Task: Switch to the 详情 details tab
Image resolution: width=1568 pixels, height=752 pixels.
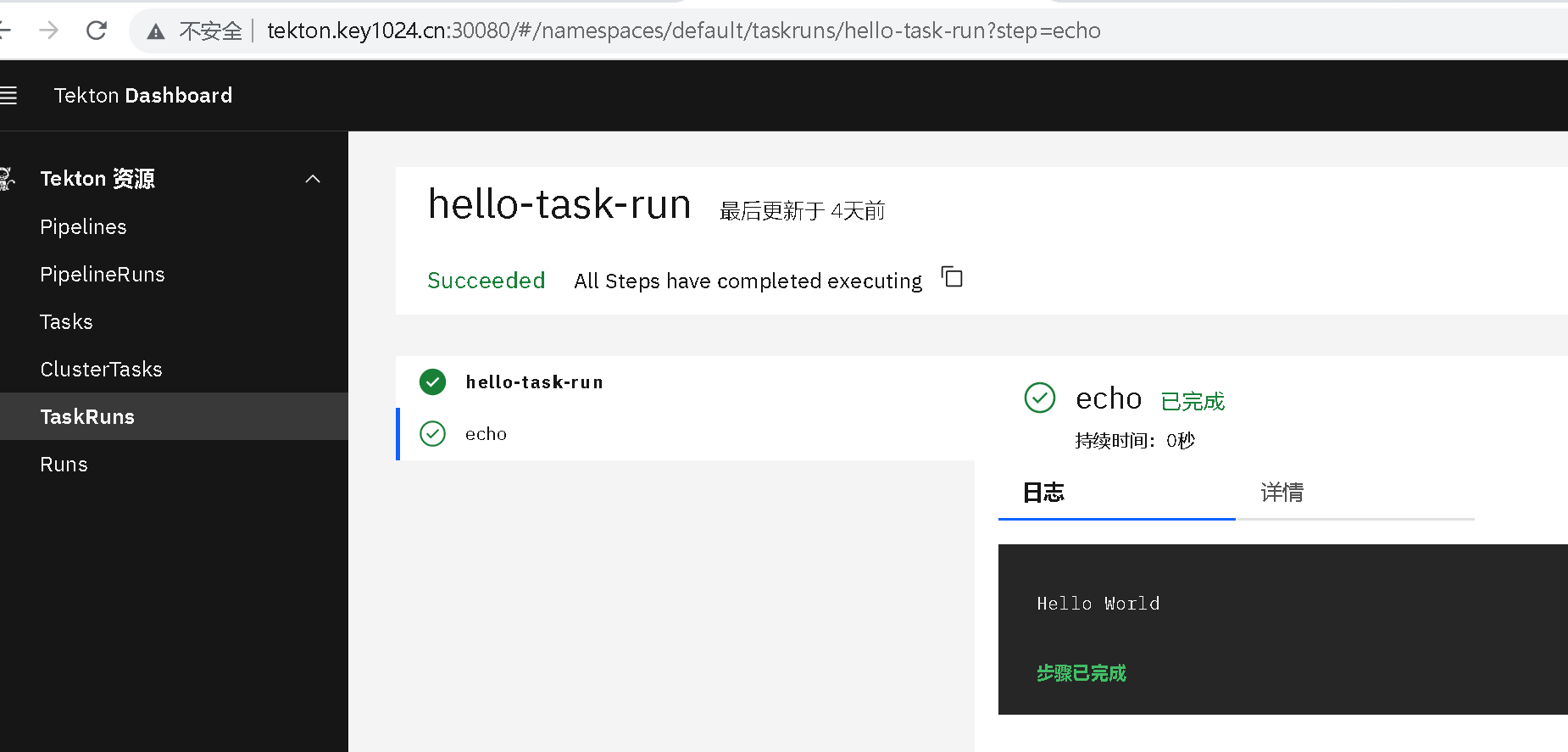Action: tap(1354, 493)
